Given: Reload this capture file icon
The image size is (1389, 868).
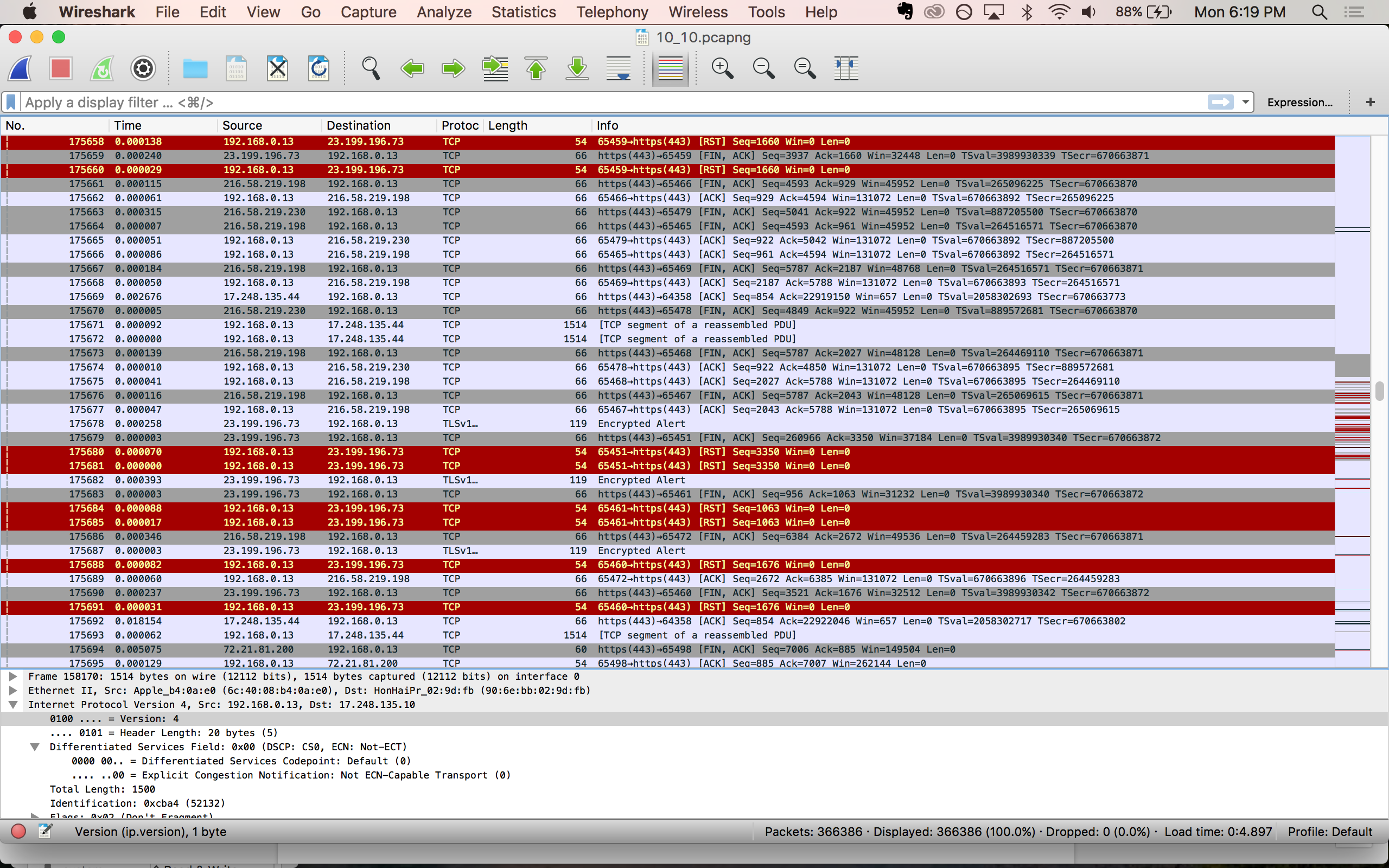Looking at the screenshot, I should pyautogui.click(x=318, y=68).
